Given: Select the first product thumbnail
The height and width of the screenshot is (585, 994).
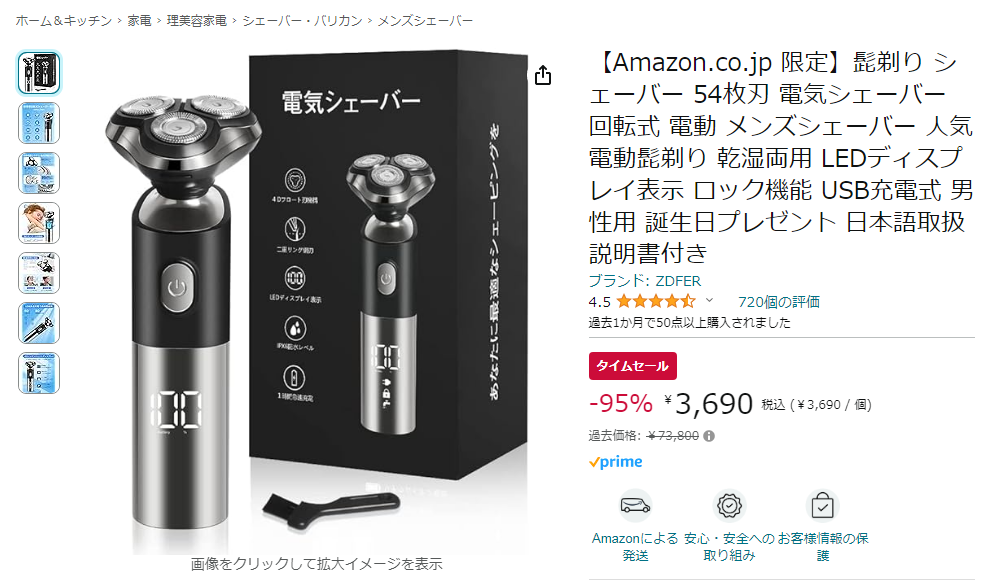Looking at the screenshot, I should pyautogui.click(x=39, y=73).
